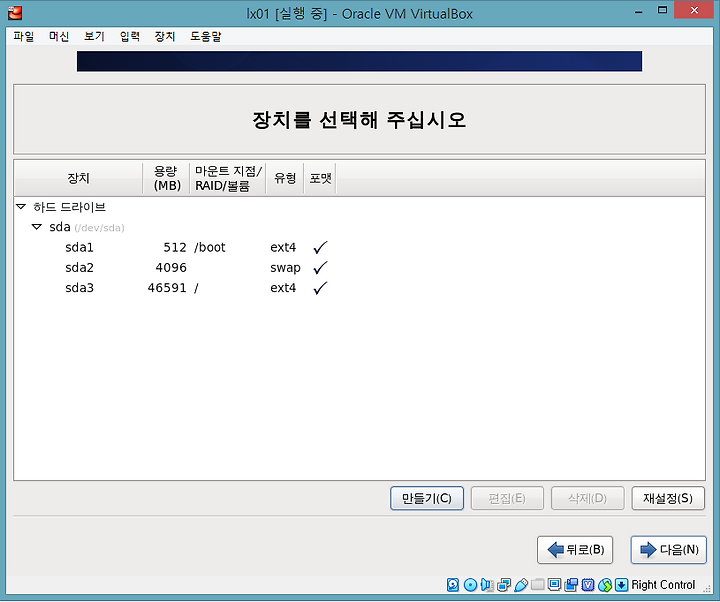Proceed with 다음(N) button
This screenshot has height=602, width=720.
[x=669, y=550]
